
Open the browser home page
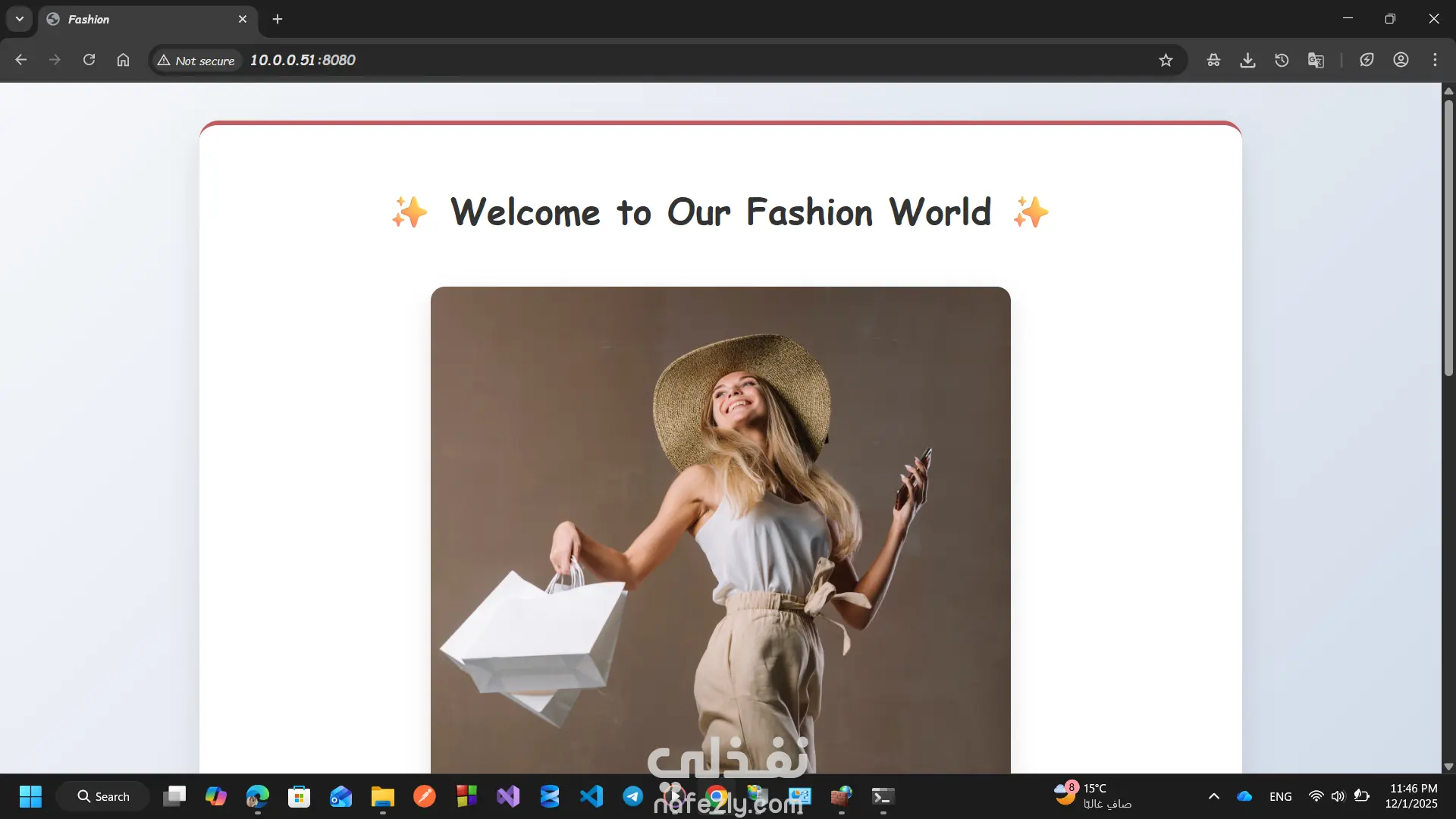(x=123, y=60)
